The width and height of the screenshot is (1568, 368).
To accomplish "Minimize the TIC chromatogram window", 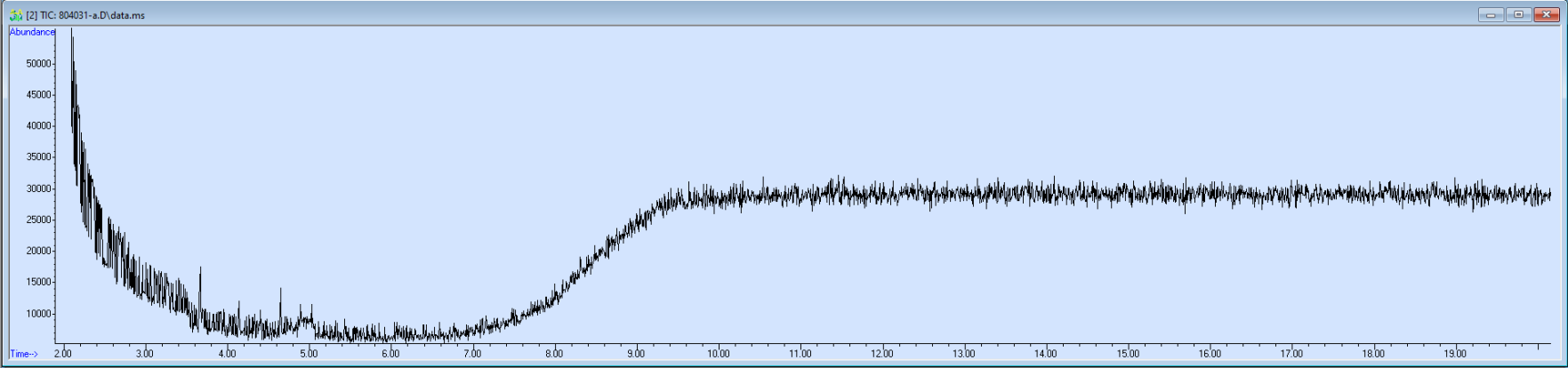I will click(1491, 14).
